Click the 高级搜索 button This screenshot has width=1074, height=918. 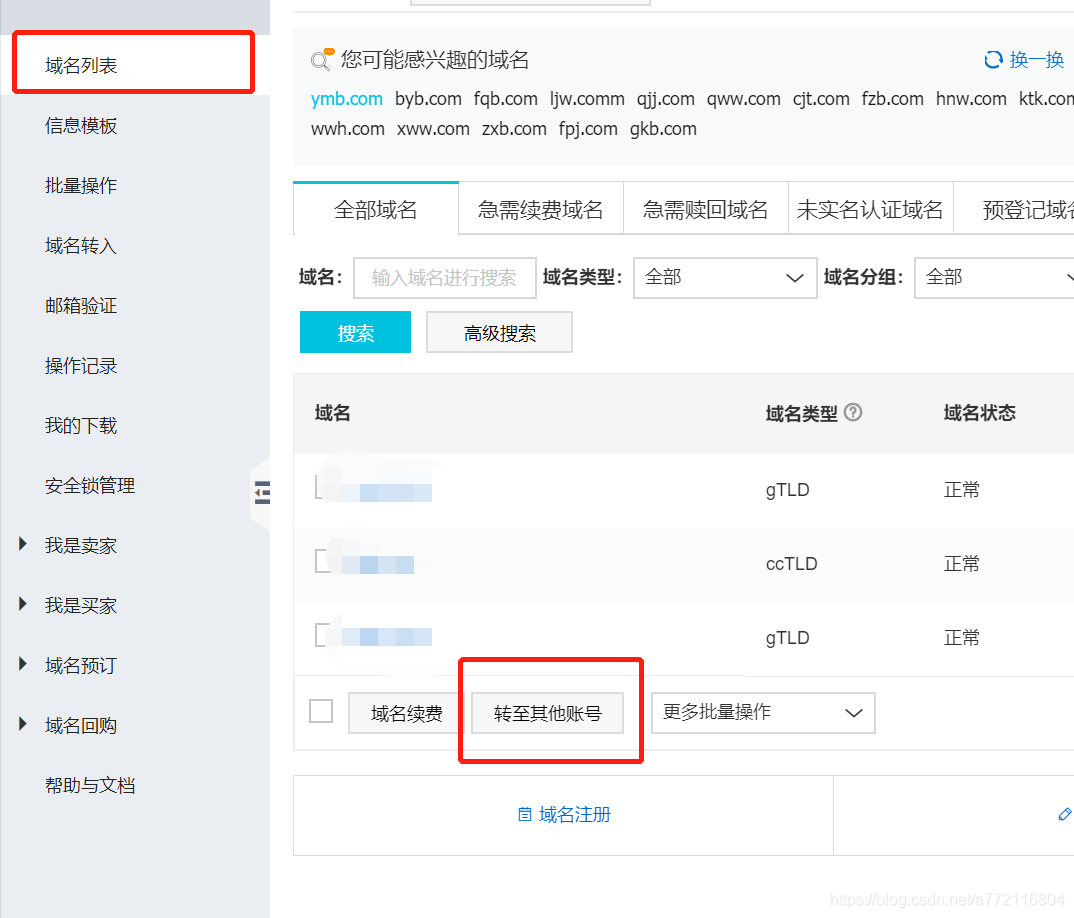(499, 332)
